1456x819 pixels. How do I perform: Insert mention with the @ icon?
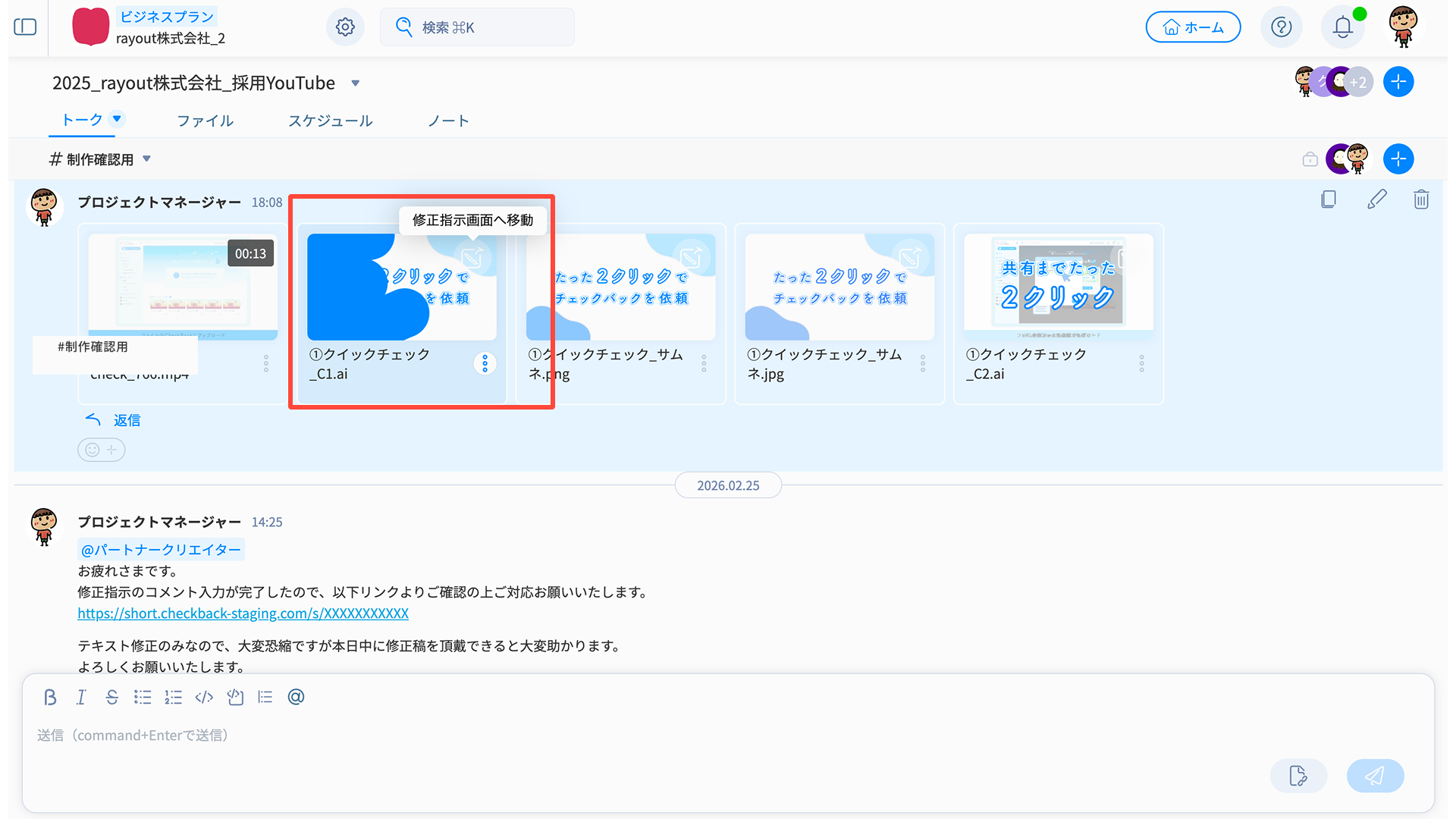pos(296,697)
